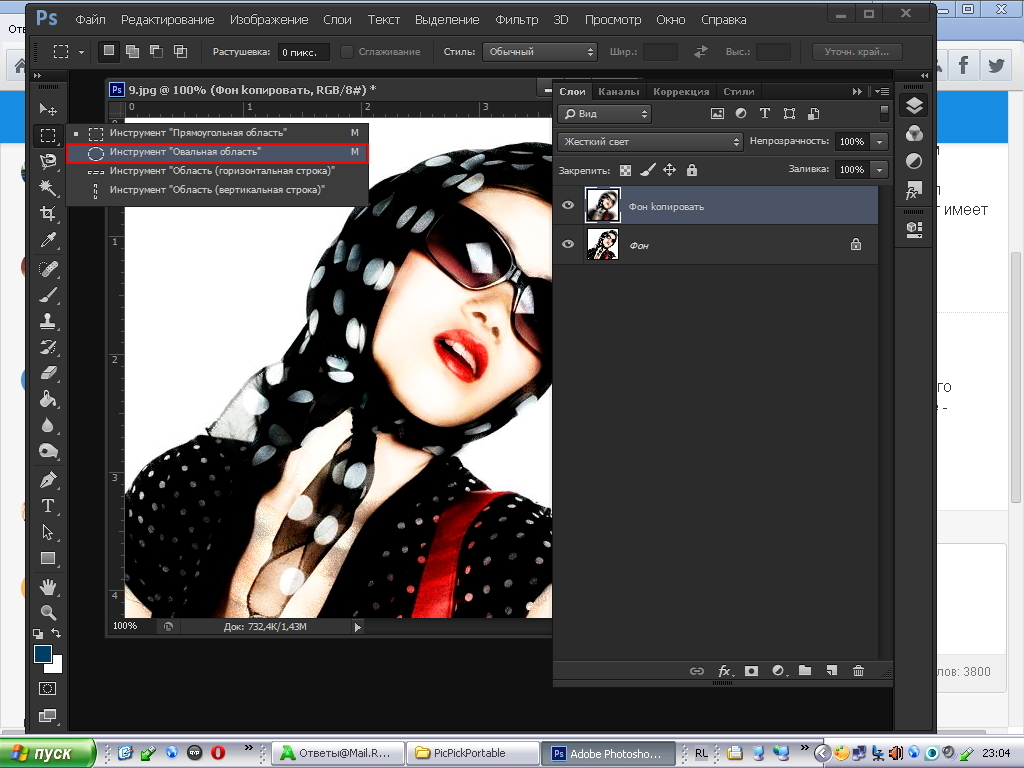Open layer styles fx button
Screen dimensions: 1024x768
pyautogui.click(x=725, y=671)
